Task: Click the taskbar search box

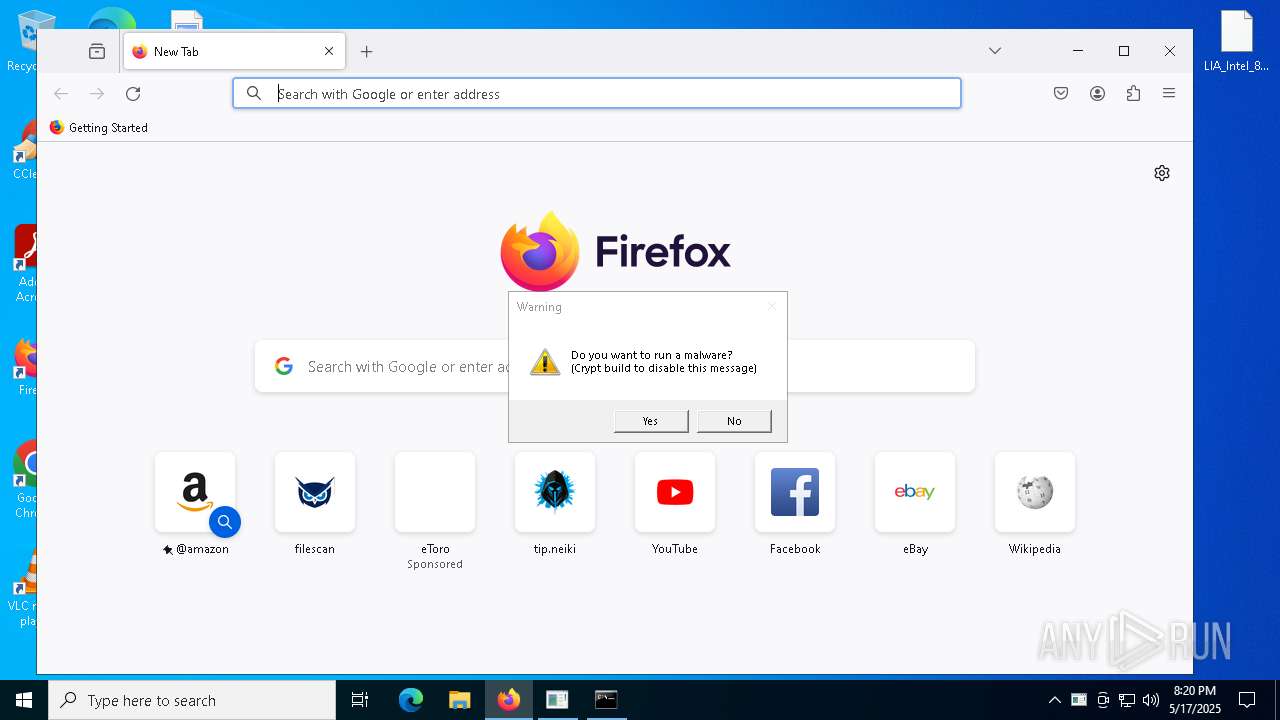Action: click(192, 700)
